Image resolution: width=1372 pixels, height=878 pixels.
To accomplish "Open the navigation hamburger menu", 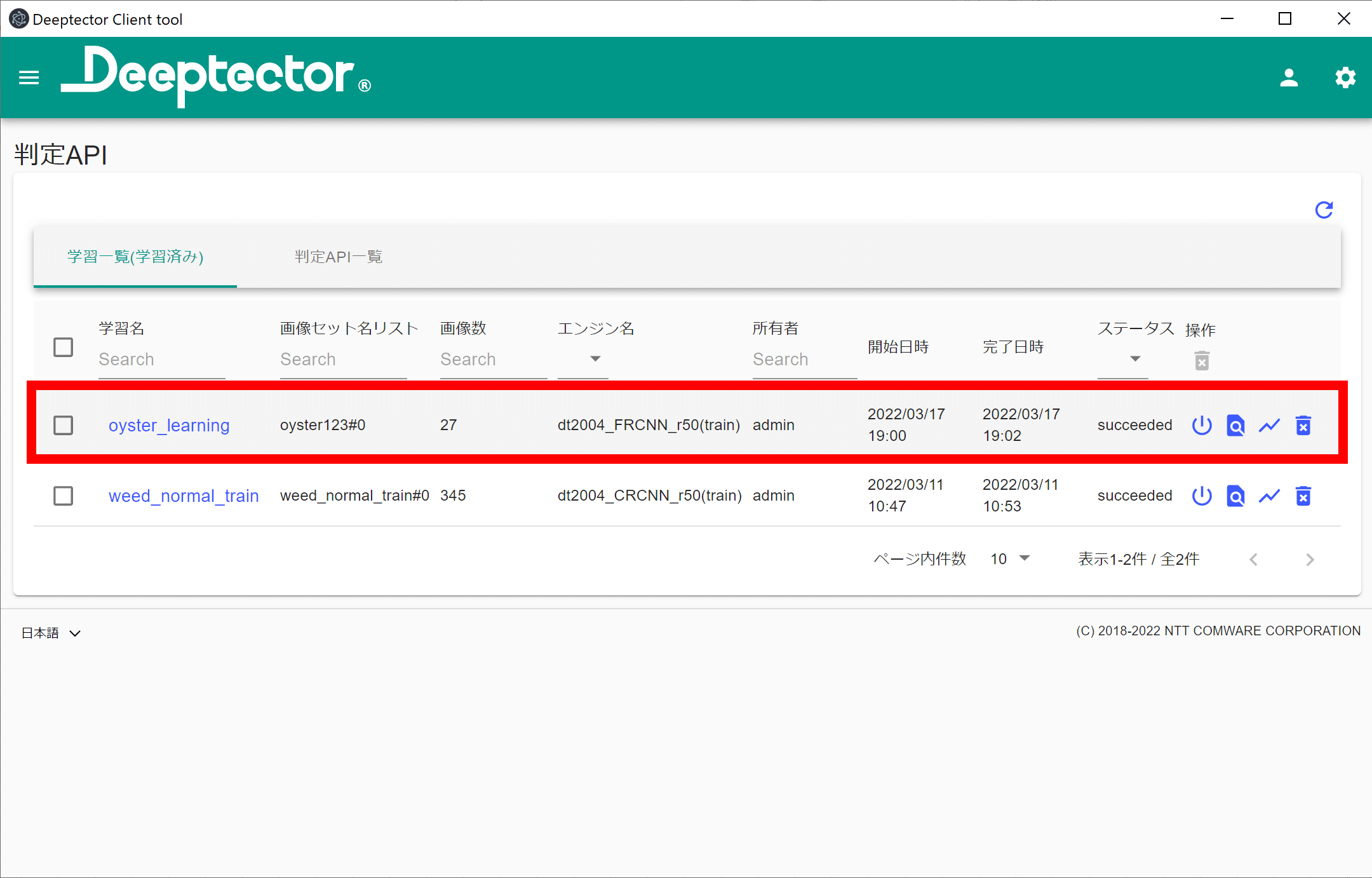I will tap(28, 78).
